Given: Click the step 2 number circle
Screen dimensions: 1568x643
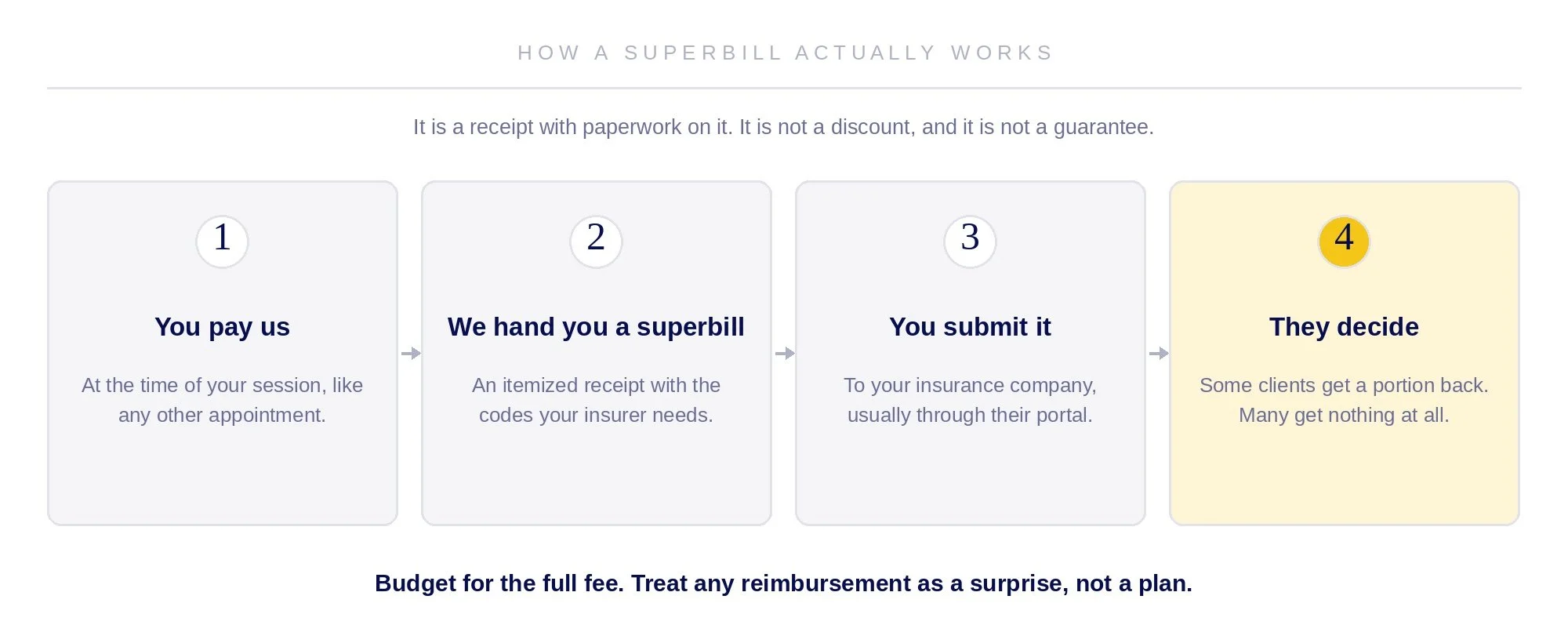Looking at the screenshot, I should 596,242.
